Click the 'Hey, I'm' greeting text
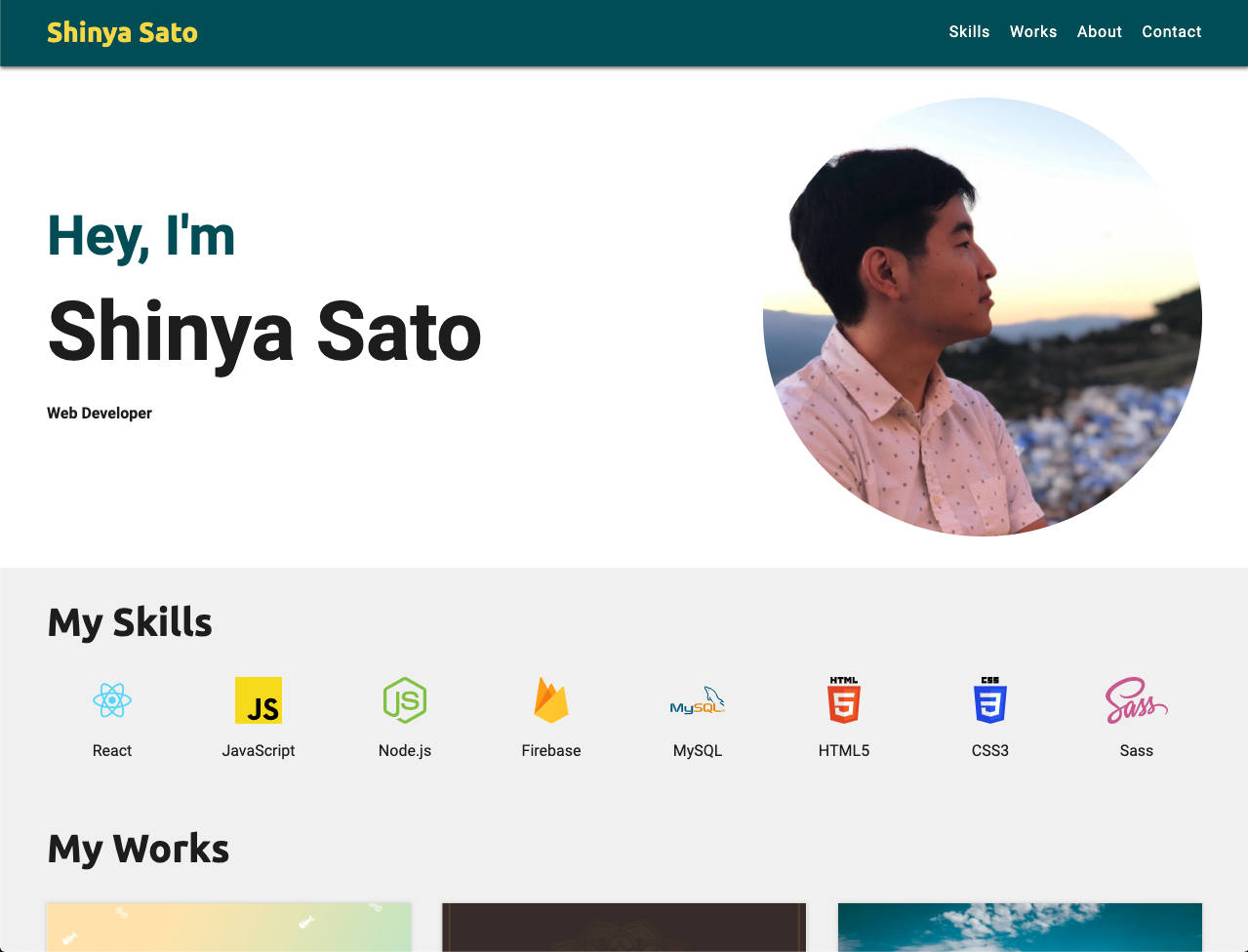This screenshot has width=1248, height=952. tap(141, 236)
